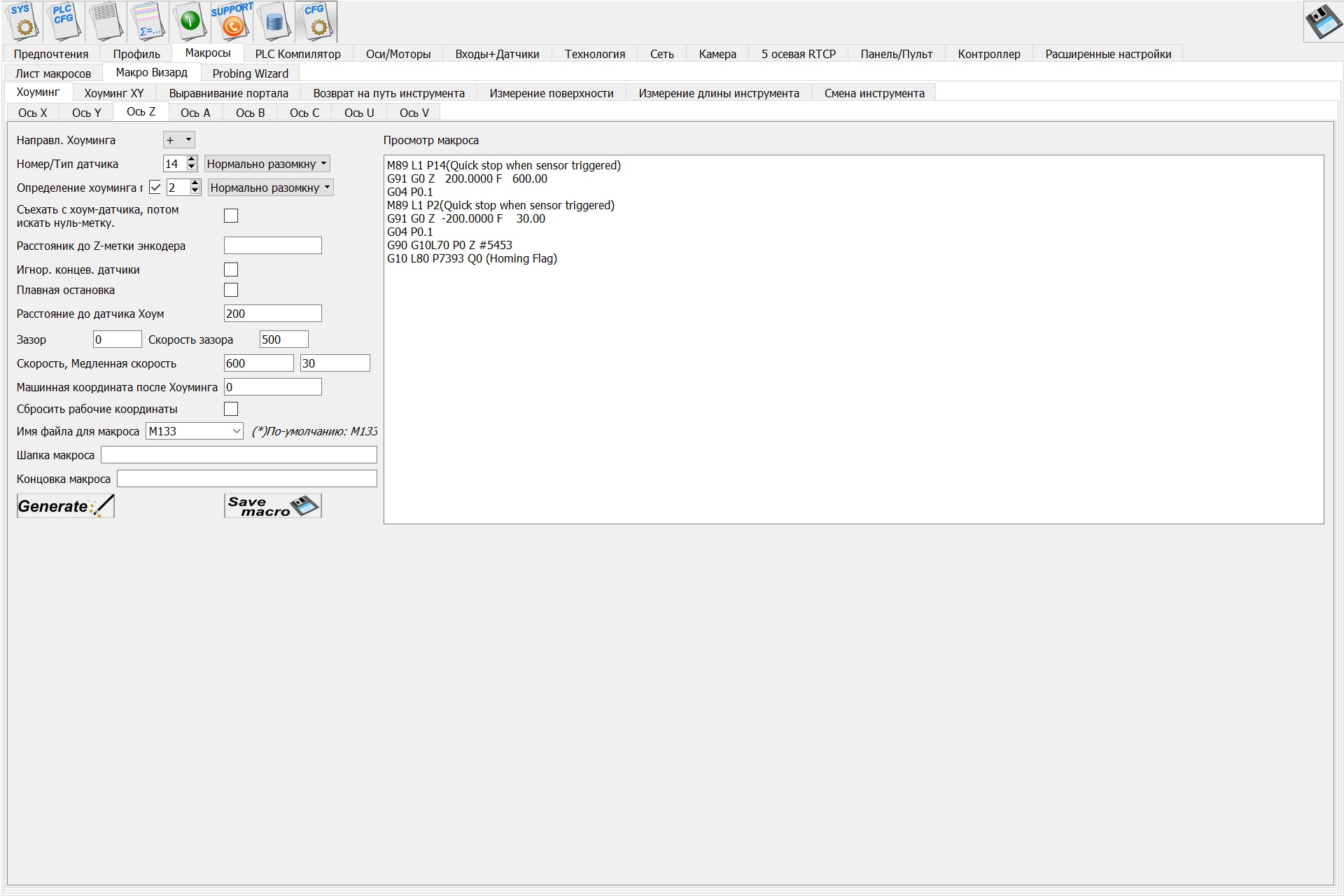
Task: Open the SUPPORT phone icon
Action: [x=232, y=21]
